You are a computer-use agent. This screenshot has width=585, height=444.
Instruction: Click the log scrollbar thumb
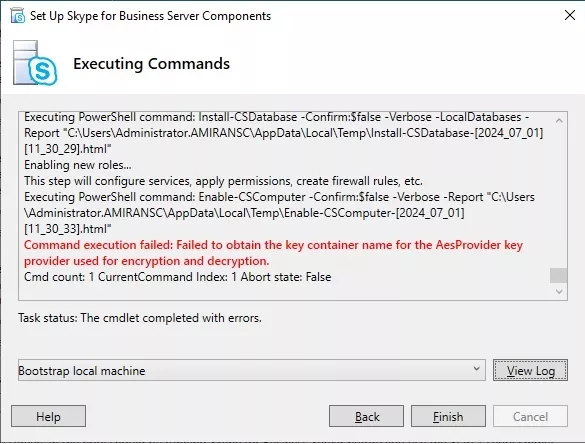[x=559, y=276]
